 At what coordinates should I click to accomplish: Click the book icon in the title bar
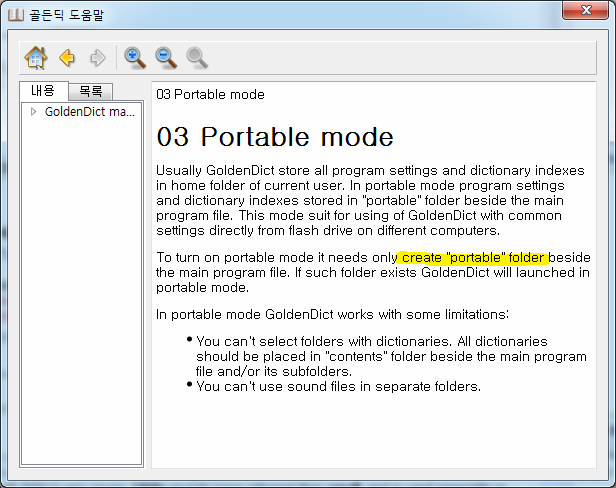coord(16,15)
